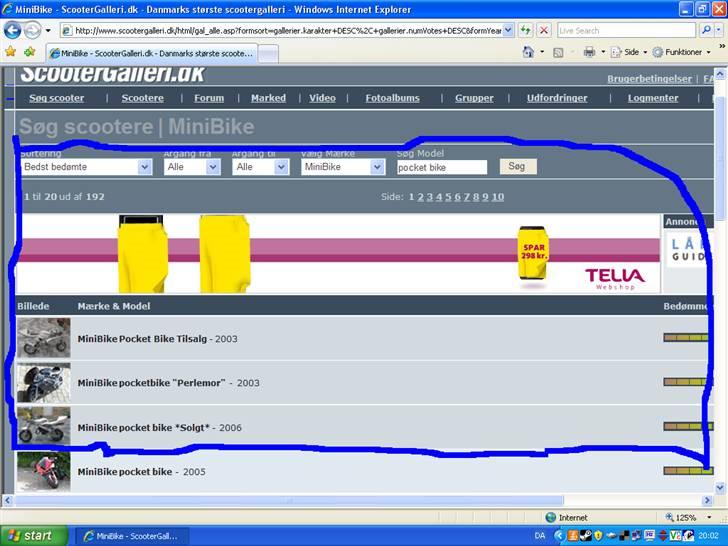Switch to the MiniBike - ScooterGall... taskbar item
This screenshot has width=728, height=546.
coord(131,536)
